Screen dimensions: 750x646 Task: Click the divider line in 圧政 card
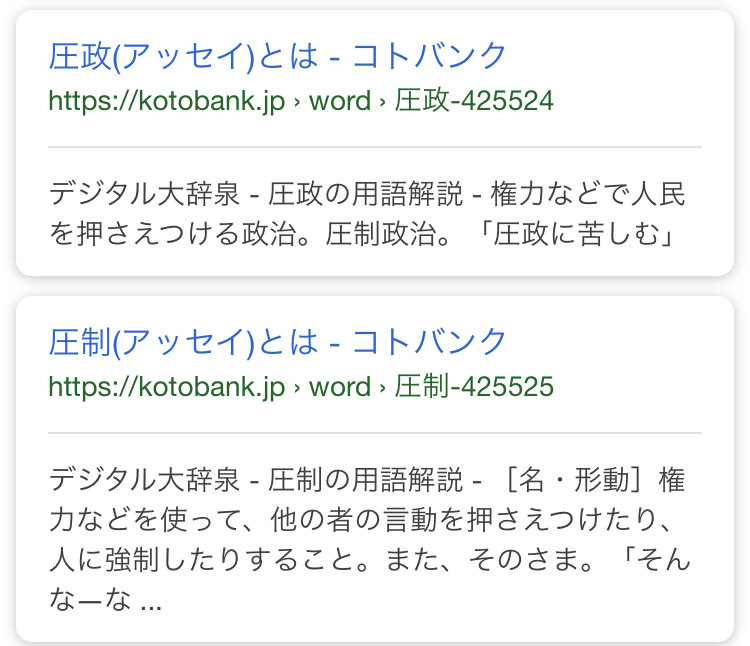point(375,147)
